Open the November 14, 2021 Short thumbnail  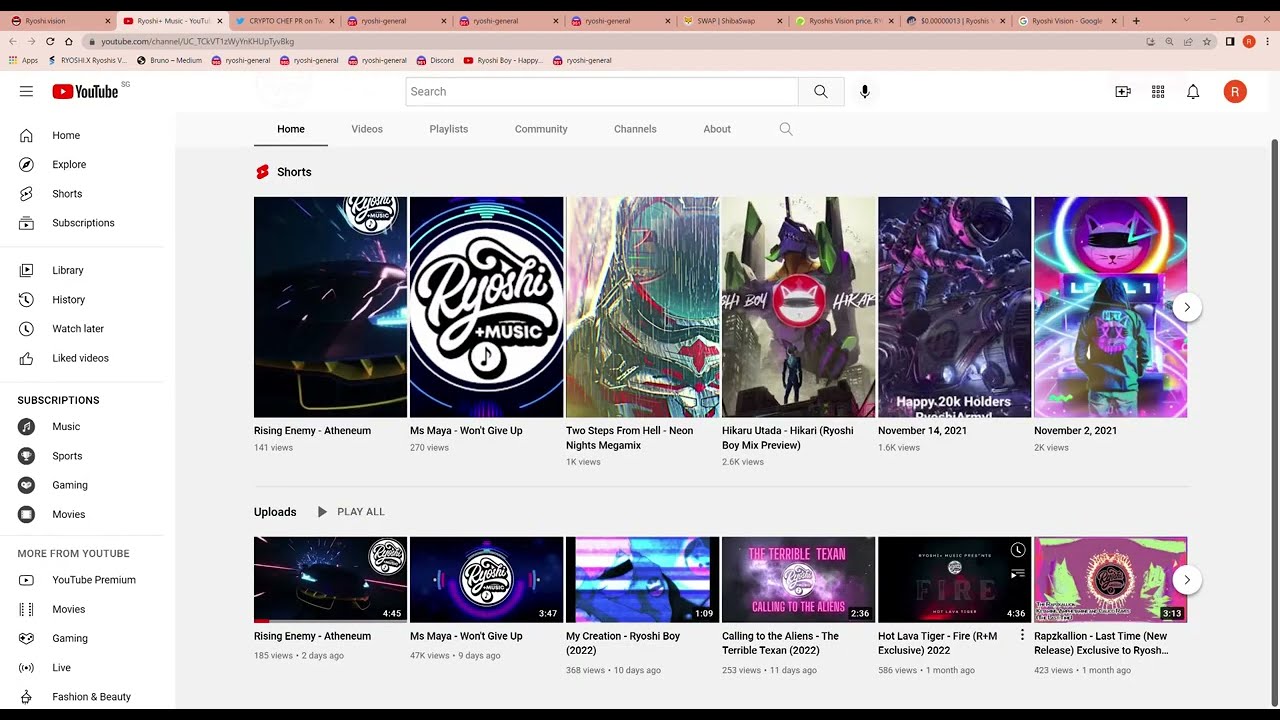(954, 307)
